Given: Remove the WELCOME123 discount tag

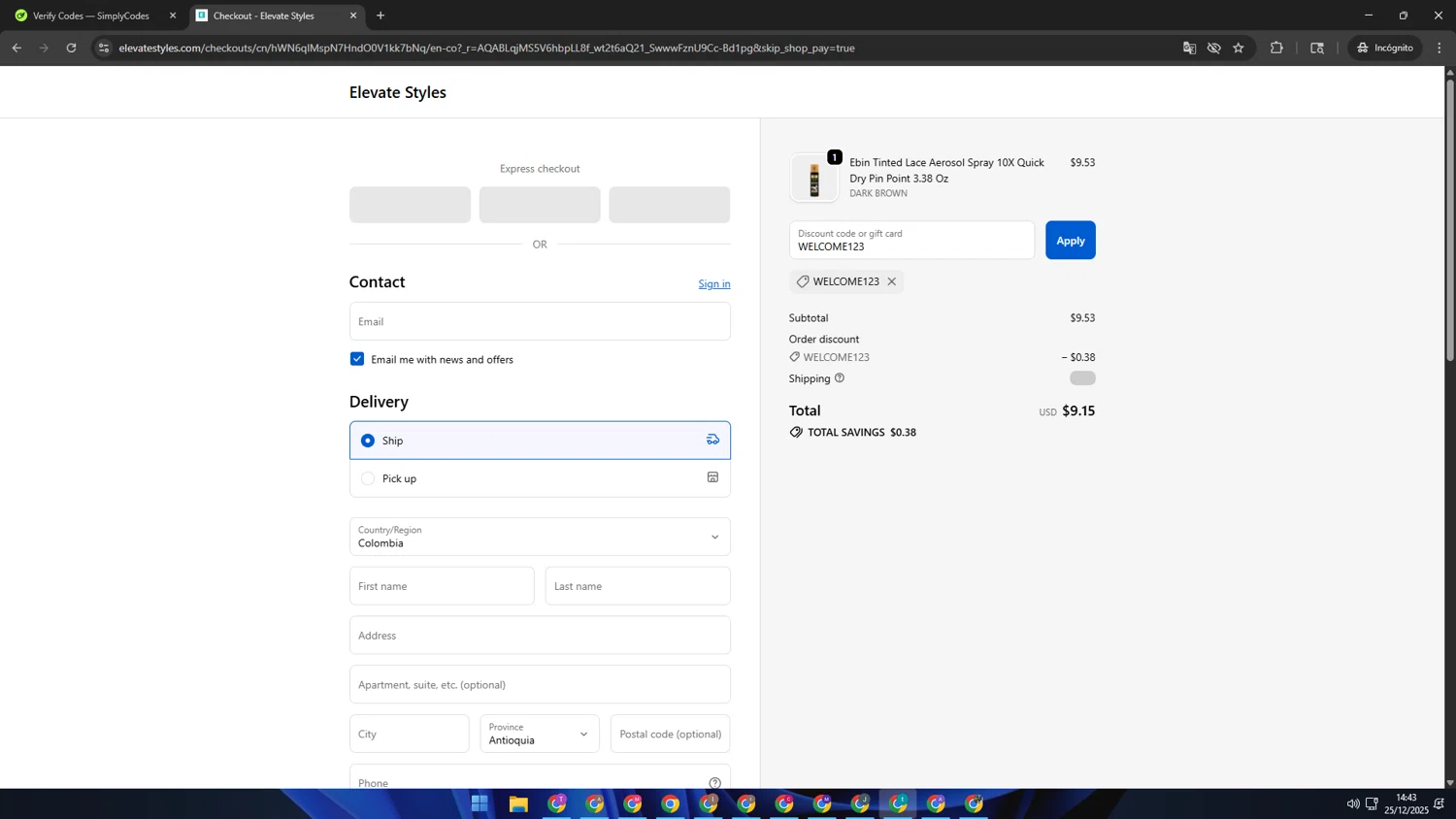Looking at the screenshot, I should tap(892, 281).
